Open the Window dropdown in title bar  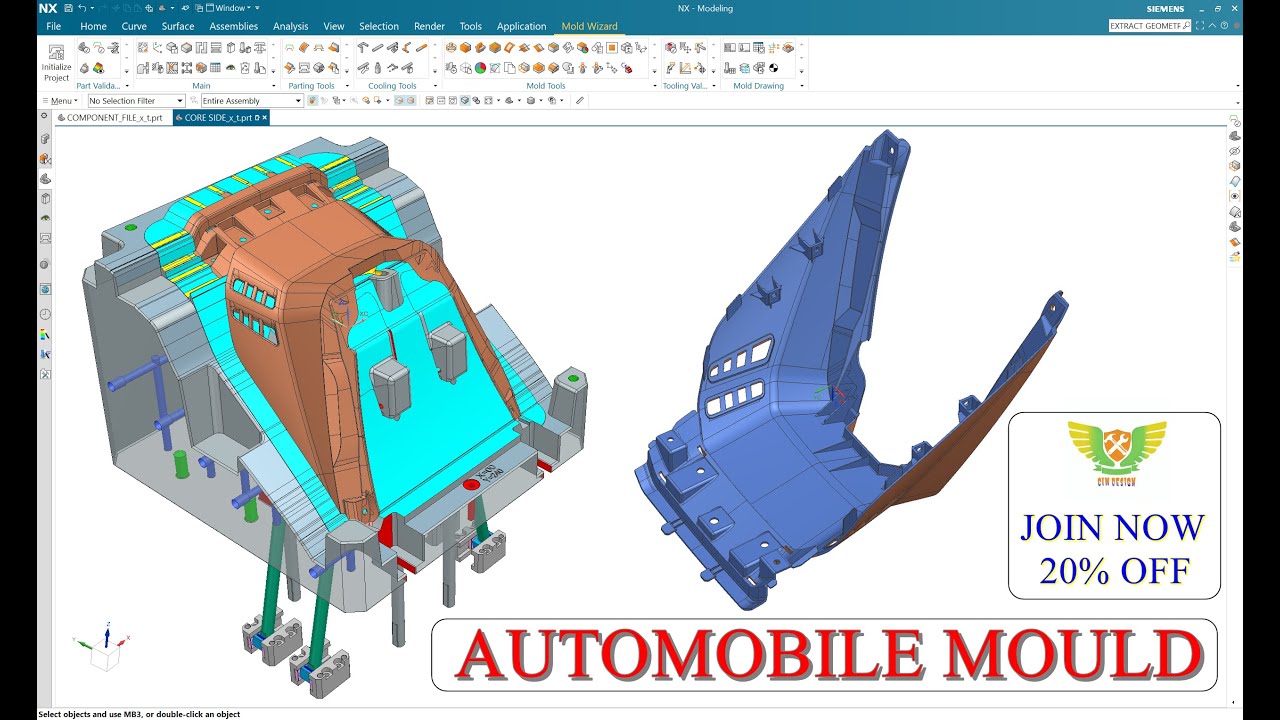[x=229, y=8]
